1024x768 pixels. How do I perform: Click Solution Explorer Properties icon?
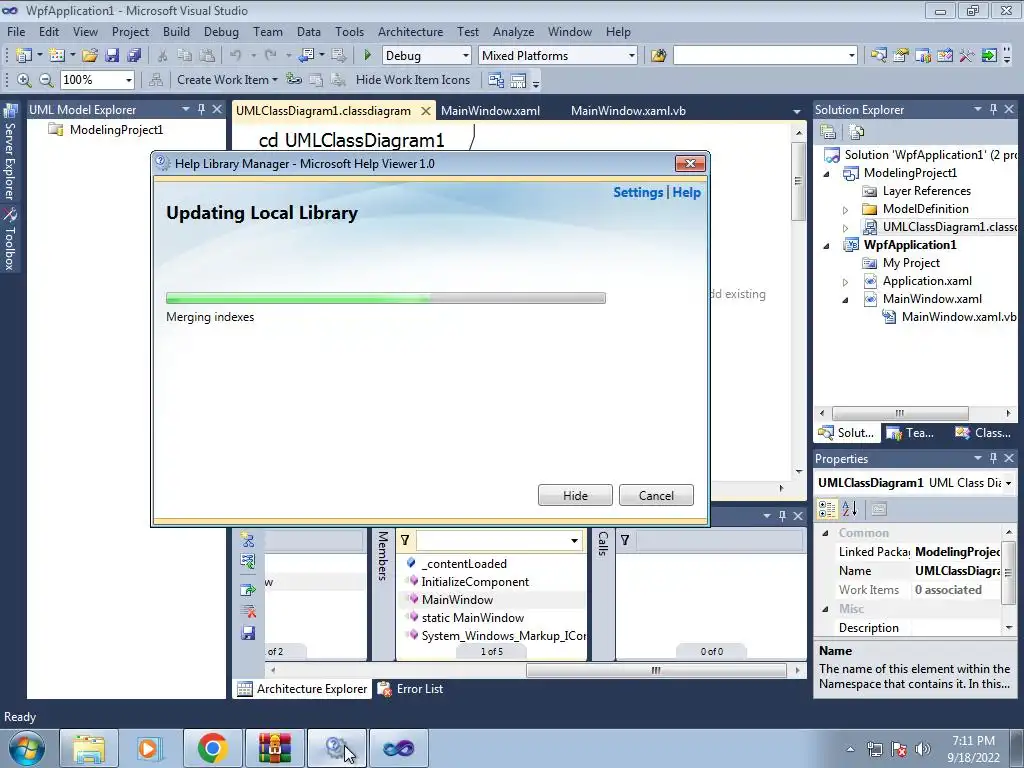point(828,132)
